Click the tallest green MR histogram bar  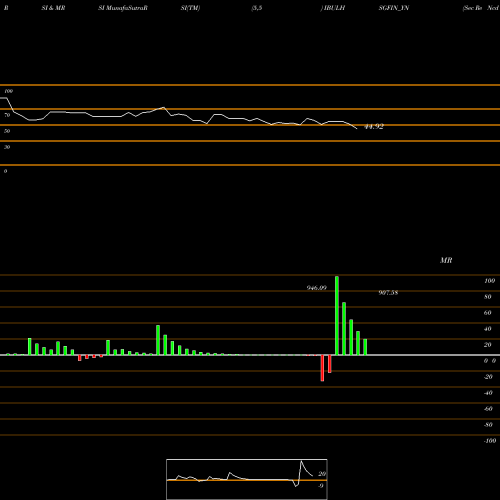click(x=337, y=316)
